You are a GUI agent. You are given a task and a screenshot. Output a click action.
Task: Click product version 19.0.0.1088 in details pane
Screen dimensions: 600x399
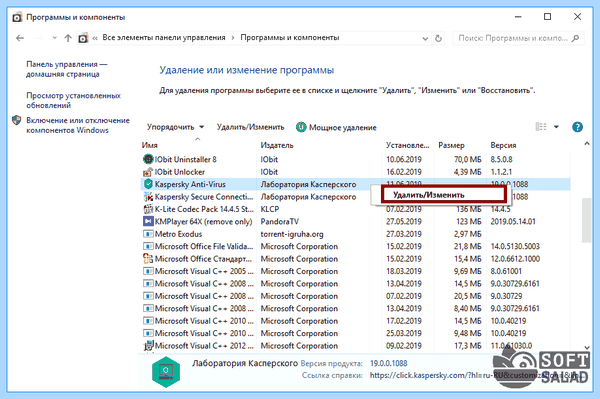(x=388, y=363)
